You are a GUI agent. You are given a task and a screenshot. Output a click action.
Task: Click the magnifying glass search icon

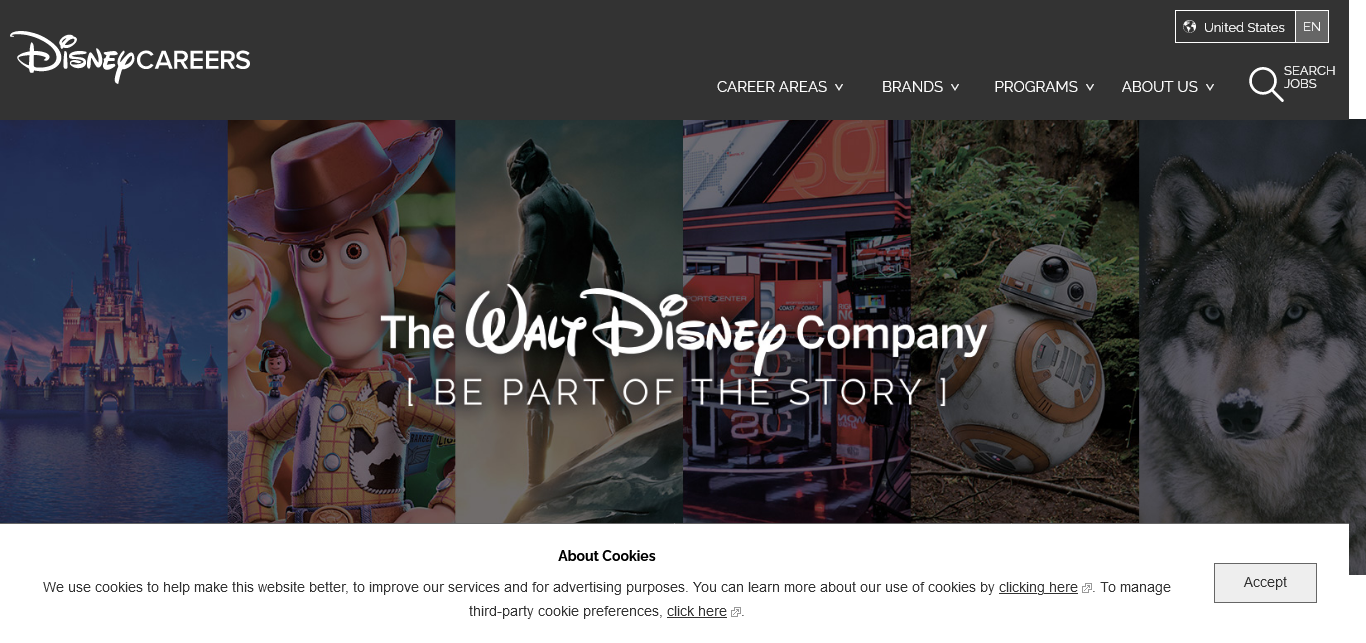point(1265,84)
